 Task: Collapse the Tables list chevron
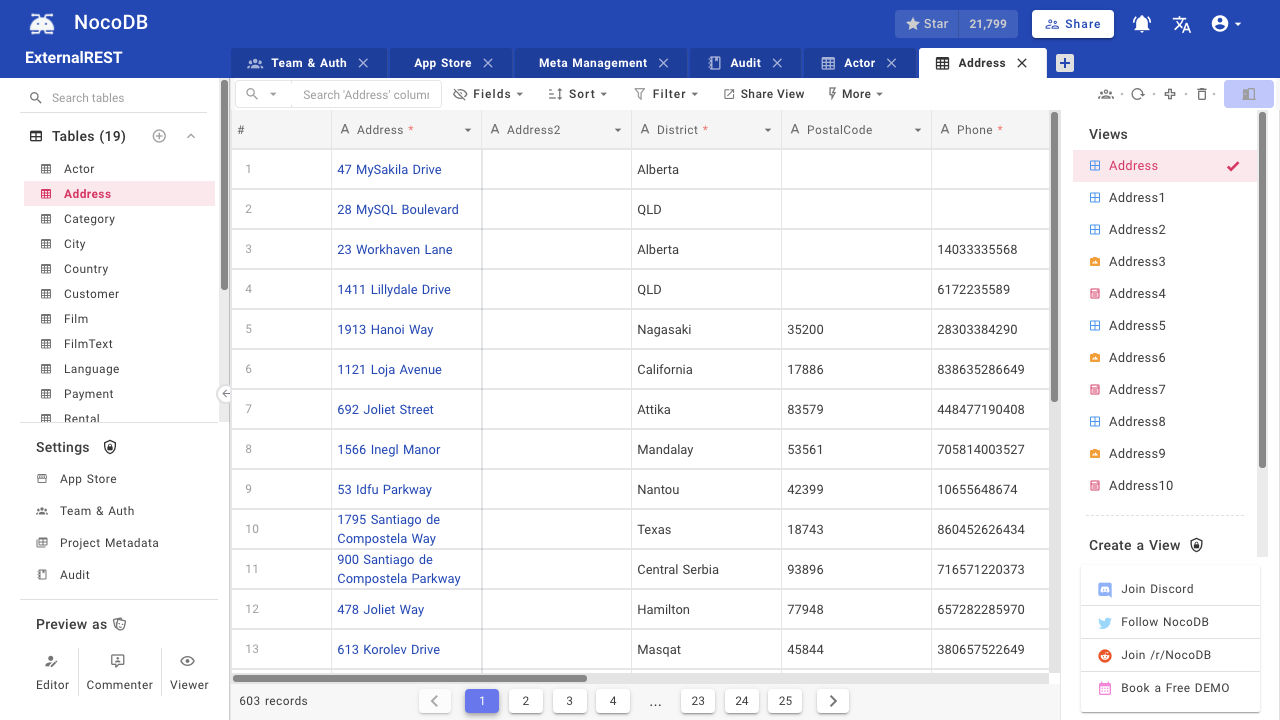pyautogui.click(x=191, y=136)
